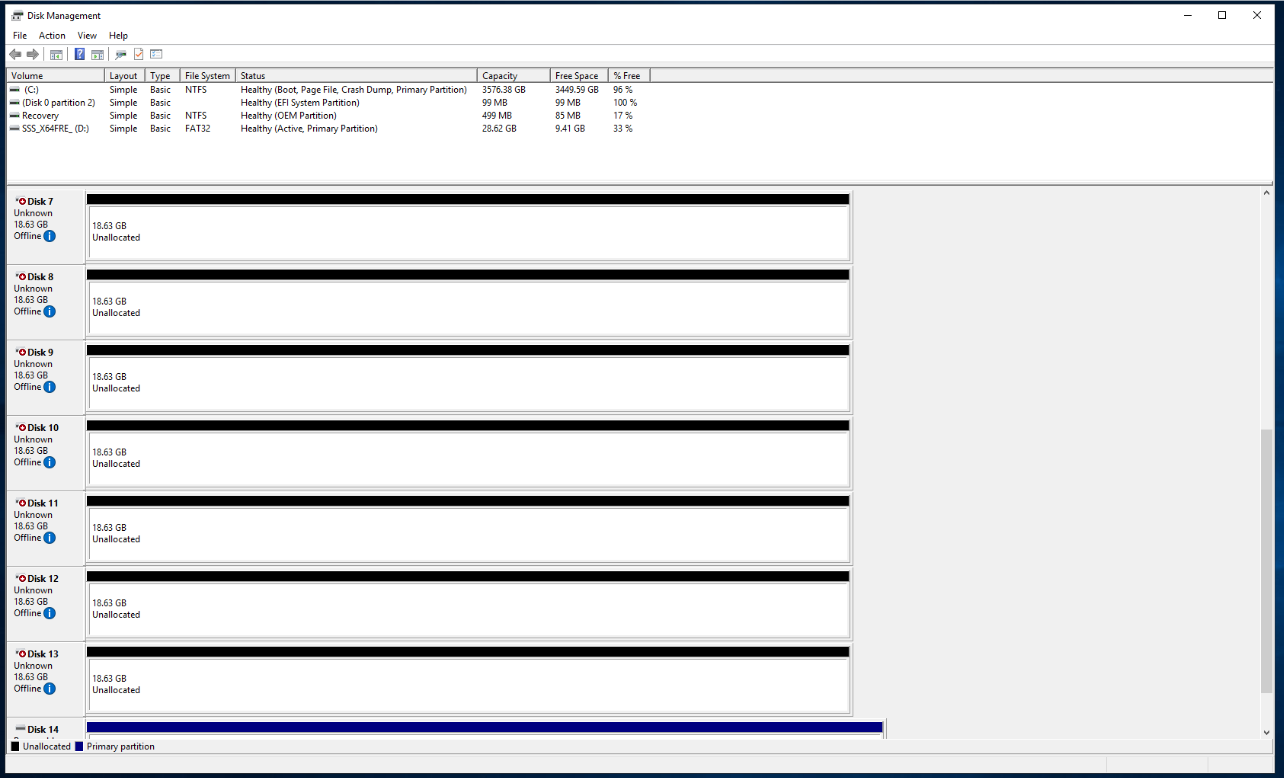Screen dimensions: 1284x778
Task: Open the File menu
Action: pyautogui.click(x=19, y=35)
